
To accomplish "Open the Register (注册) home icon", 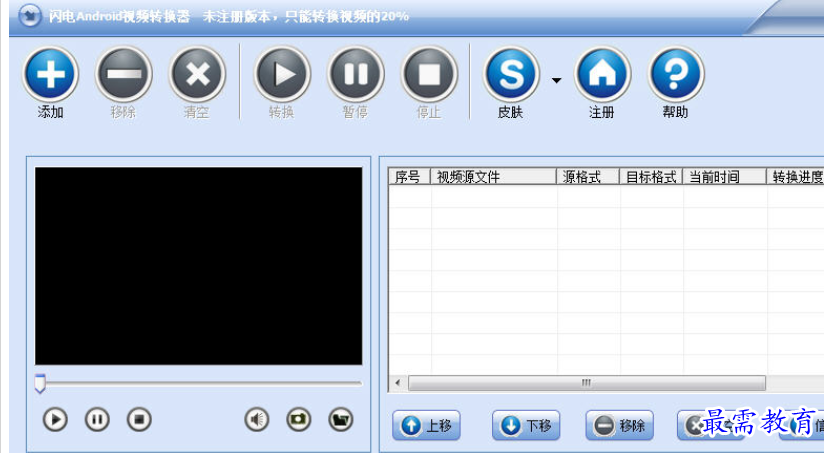I will [602, 74].
